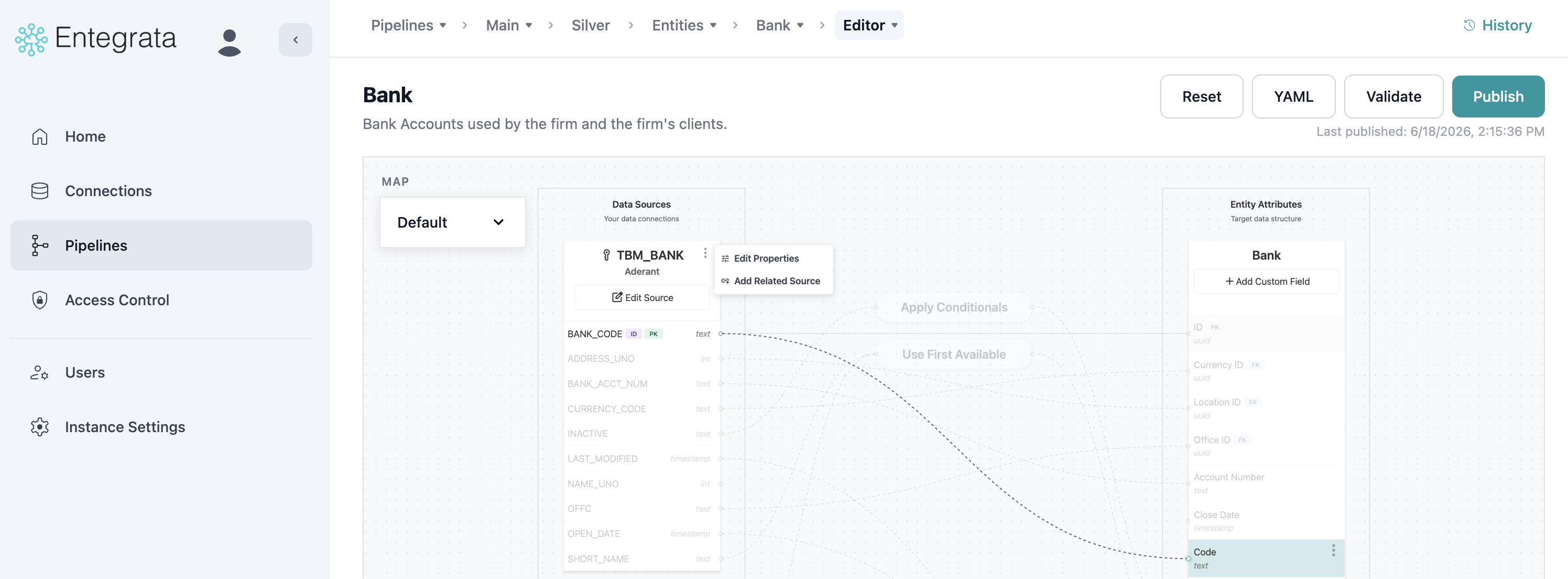Click the YAML button
1568x579 pixels.
pos(1293,96)
